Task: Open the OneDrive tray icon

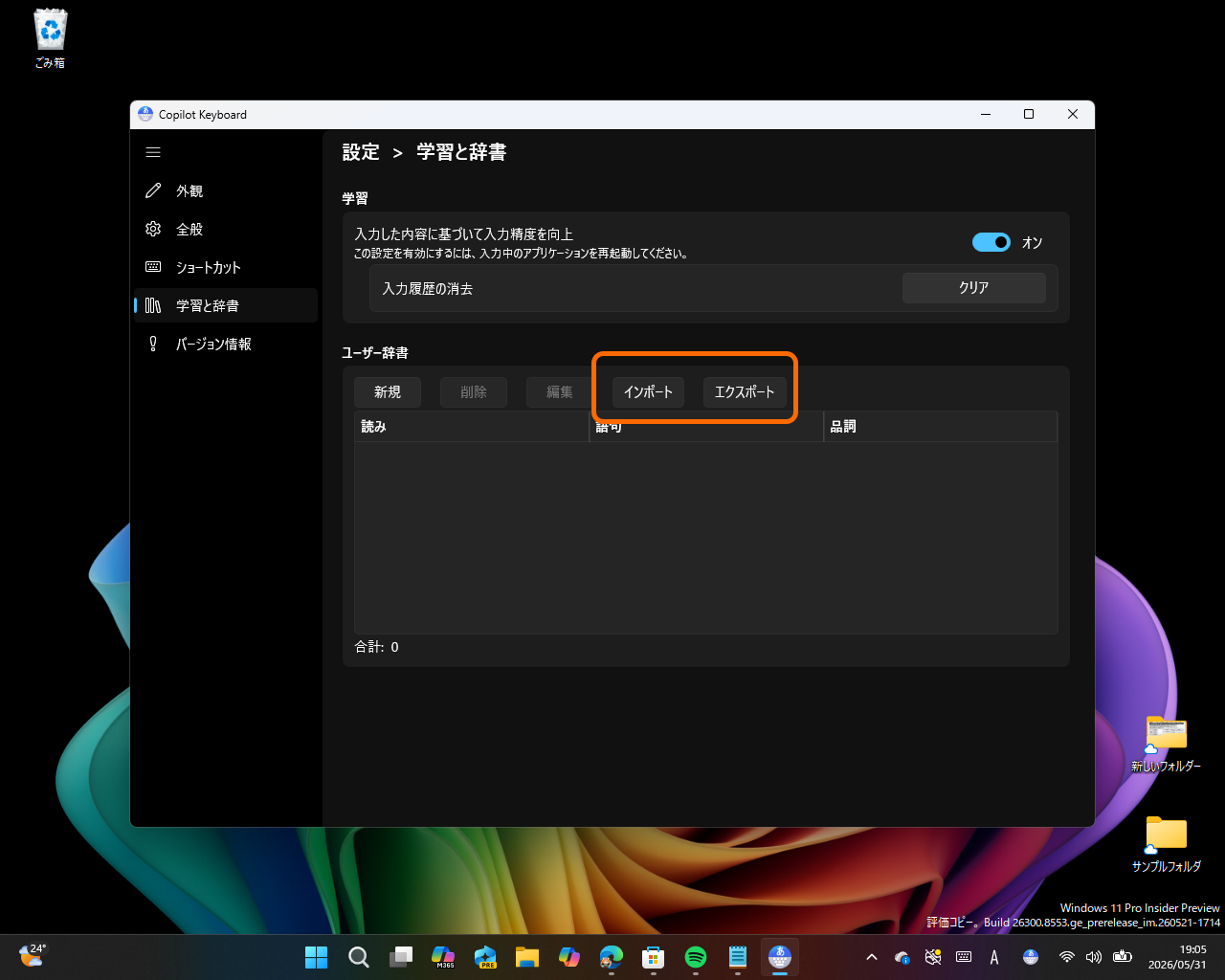Action: pyautogui.click(x=902, y=957)
